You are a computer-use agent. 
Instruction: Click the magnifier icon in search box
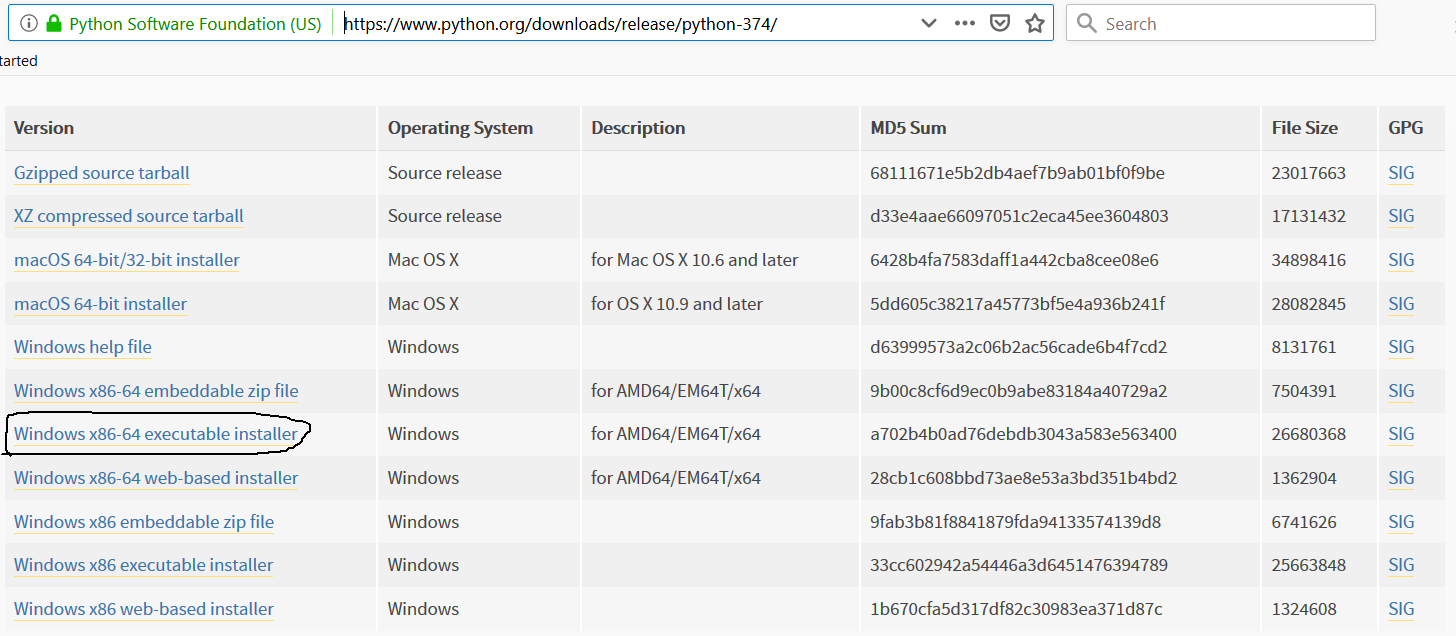(x=1087, y=24)
